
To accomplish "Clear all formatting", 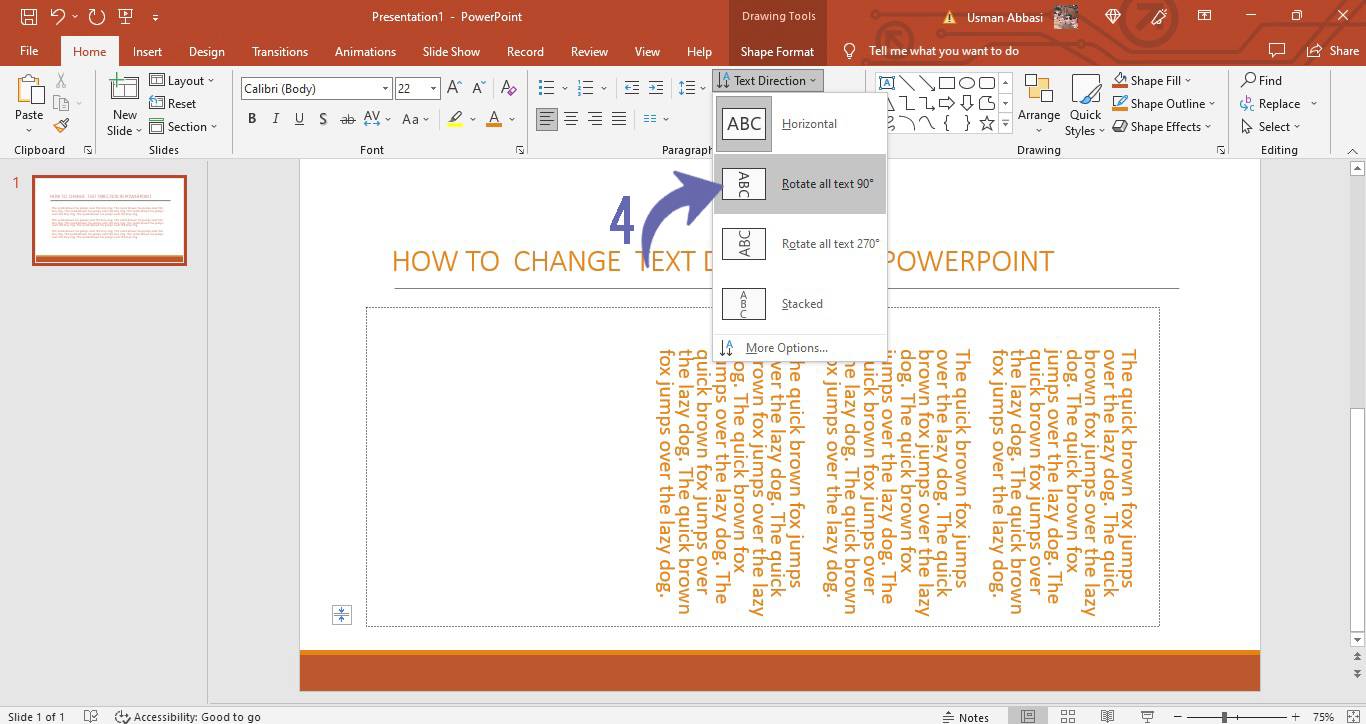I will tap(508, 88).
